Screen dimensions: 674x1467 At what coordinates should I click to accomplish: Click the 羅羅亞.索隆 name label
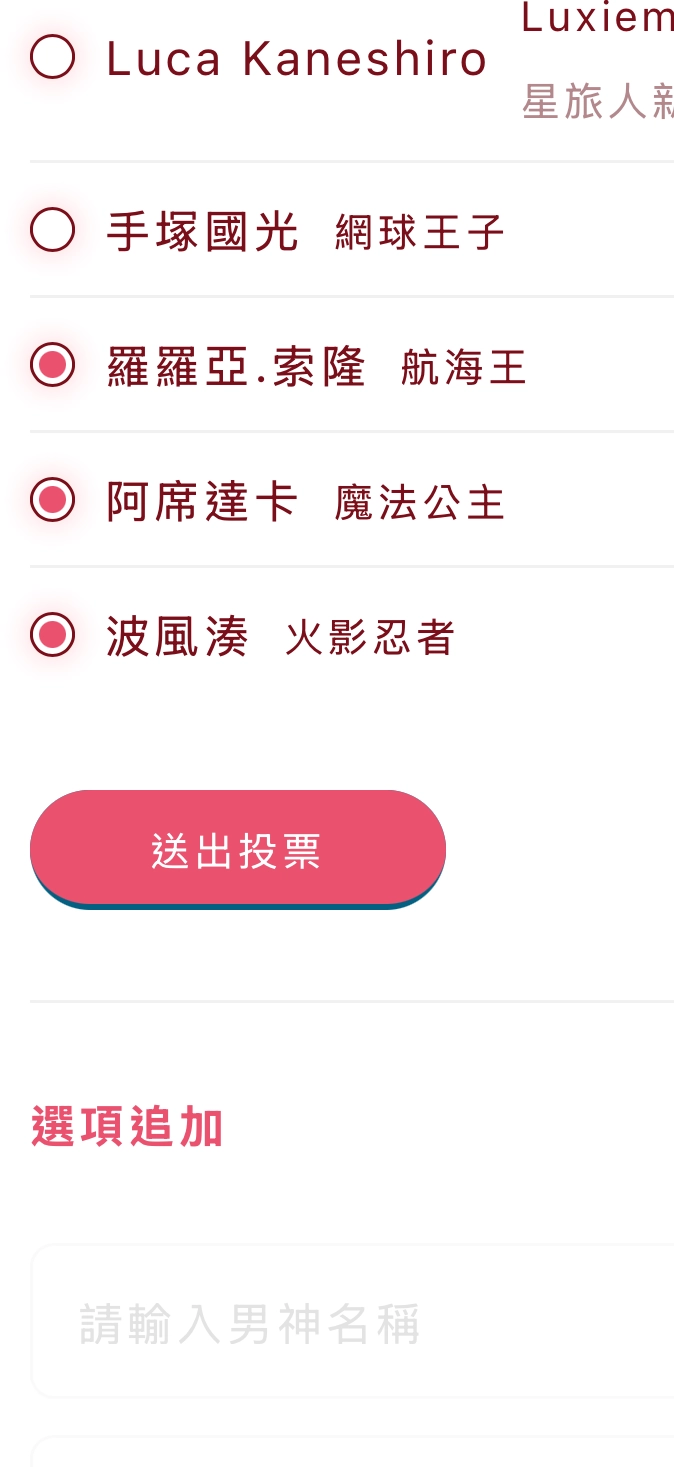coord(236,368)
